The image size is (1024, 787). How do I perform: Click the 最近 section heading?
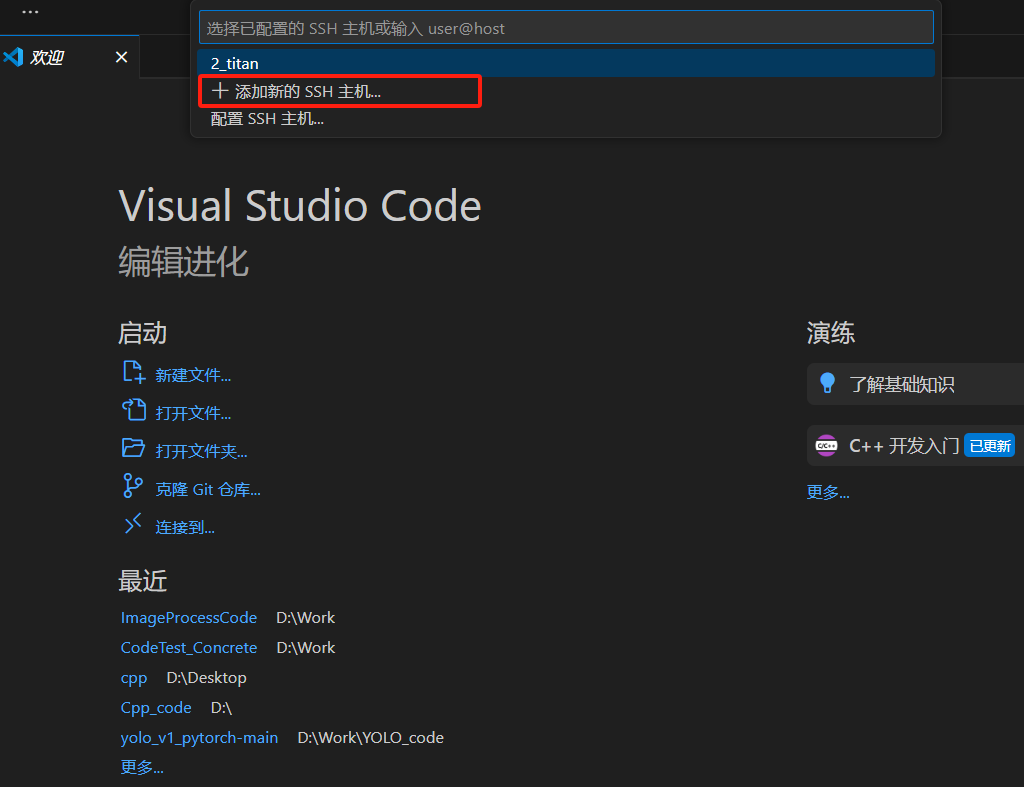pyautogui.click(x=142, y=581)
